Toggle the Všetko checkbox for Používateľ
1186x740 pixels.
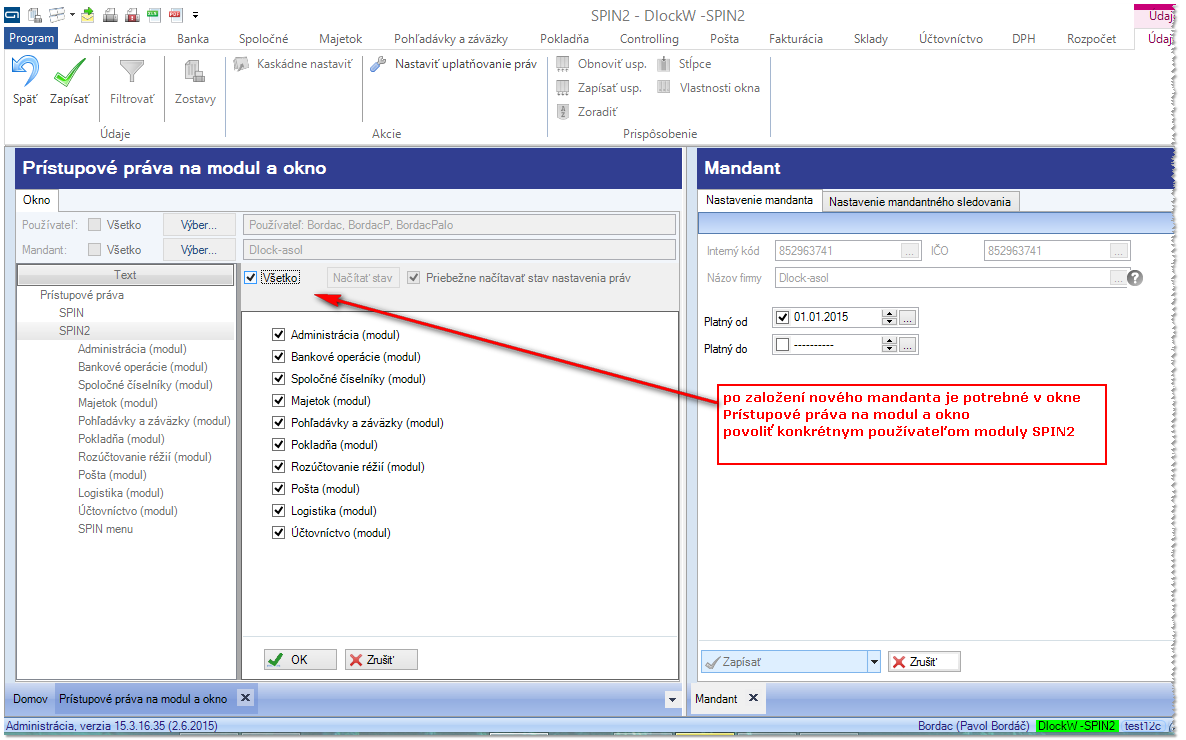tap(95, 225)
